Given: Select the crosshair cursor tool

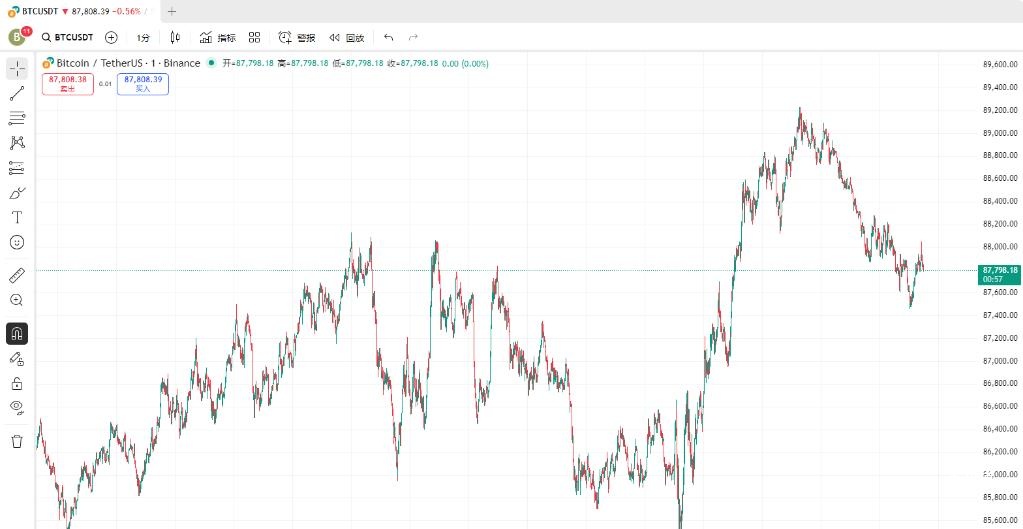Looking at the screenshot, I should tap(17, 69).
